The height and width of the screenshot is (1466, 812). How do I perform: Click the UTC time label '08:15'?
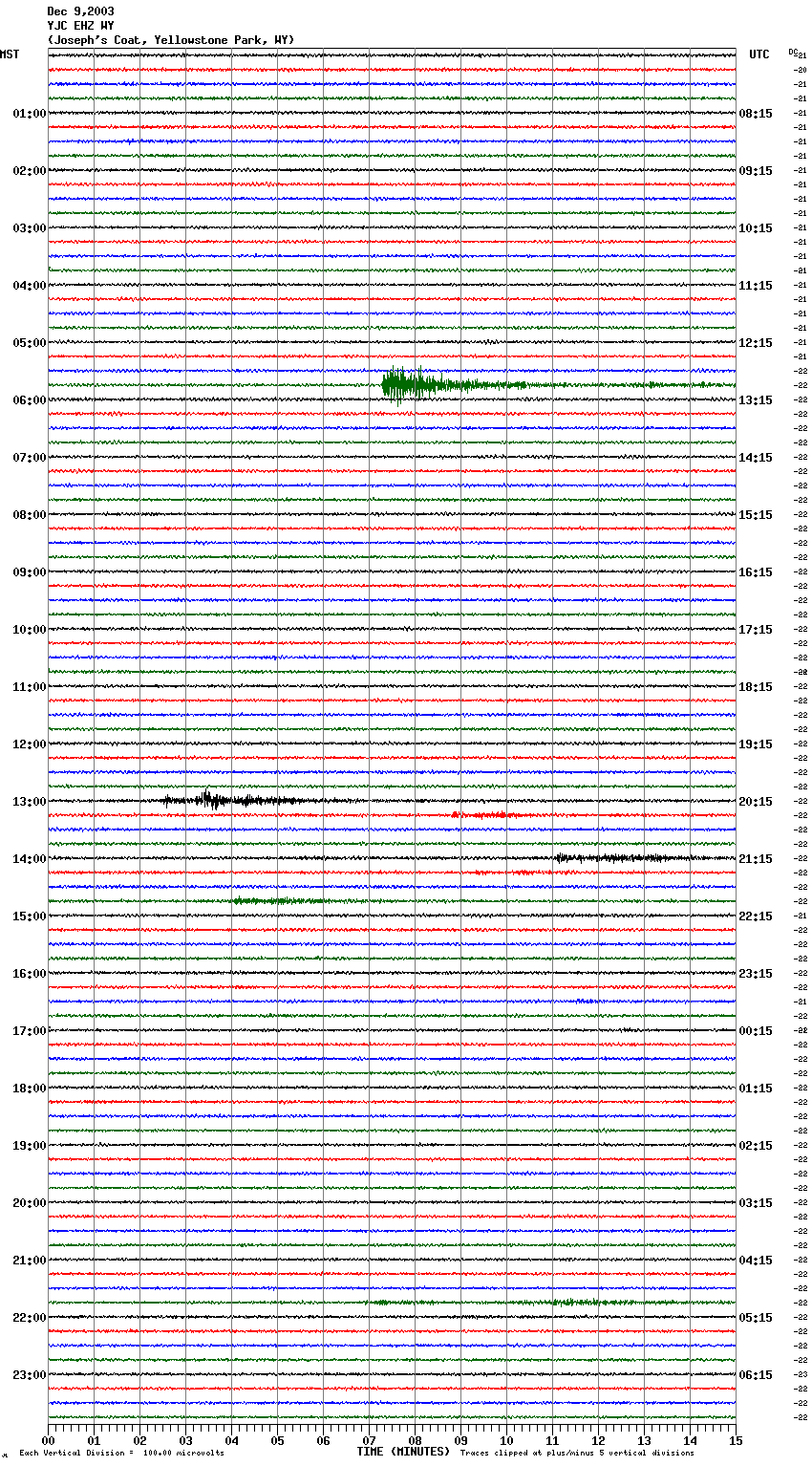756,114
